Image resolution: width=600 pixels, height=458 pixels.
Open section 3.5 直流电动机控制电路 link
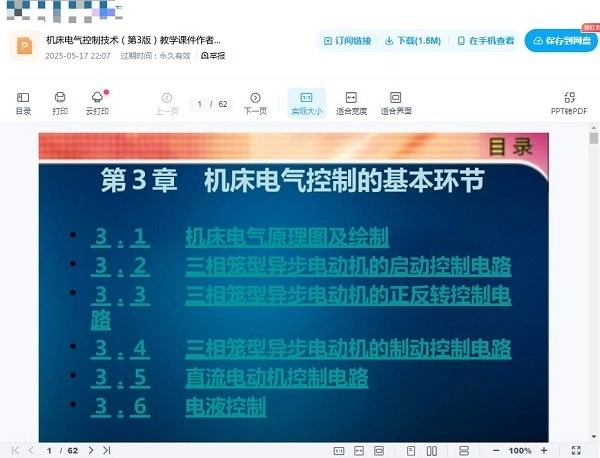[x=277, y=378]
